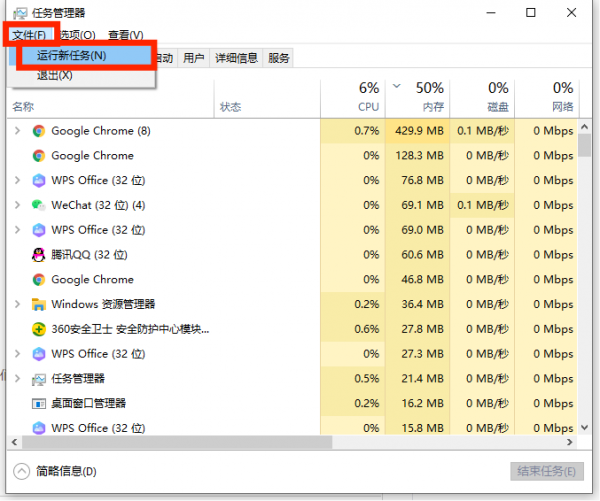Expand the WPS Office 27.3 MB group
Image resolution: width=600 pixels, height=501 pixels.
[17, 354]
